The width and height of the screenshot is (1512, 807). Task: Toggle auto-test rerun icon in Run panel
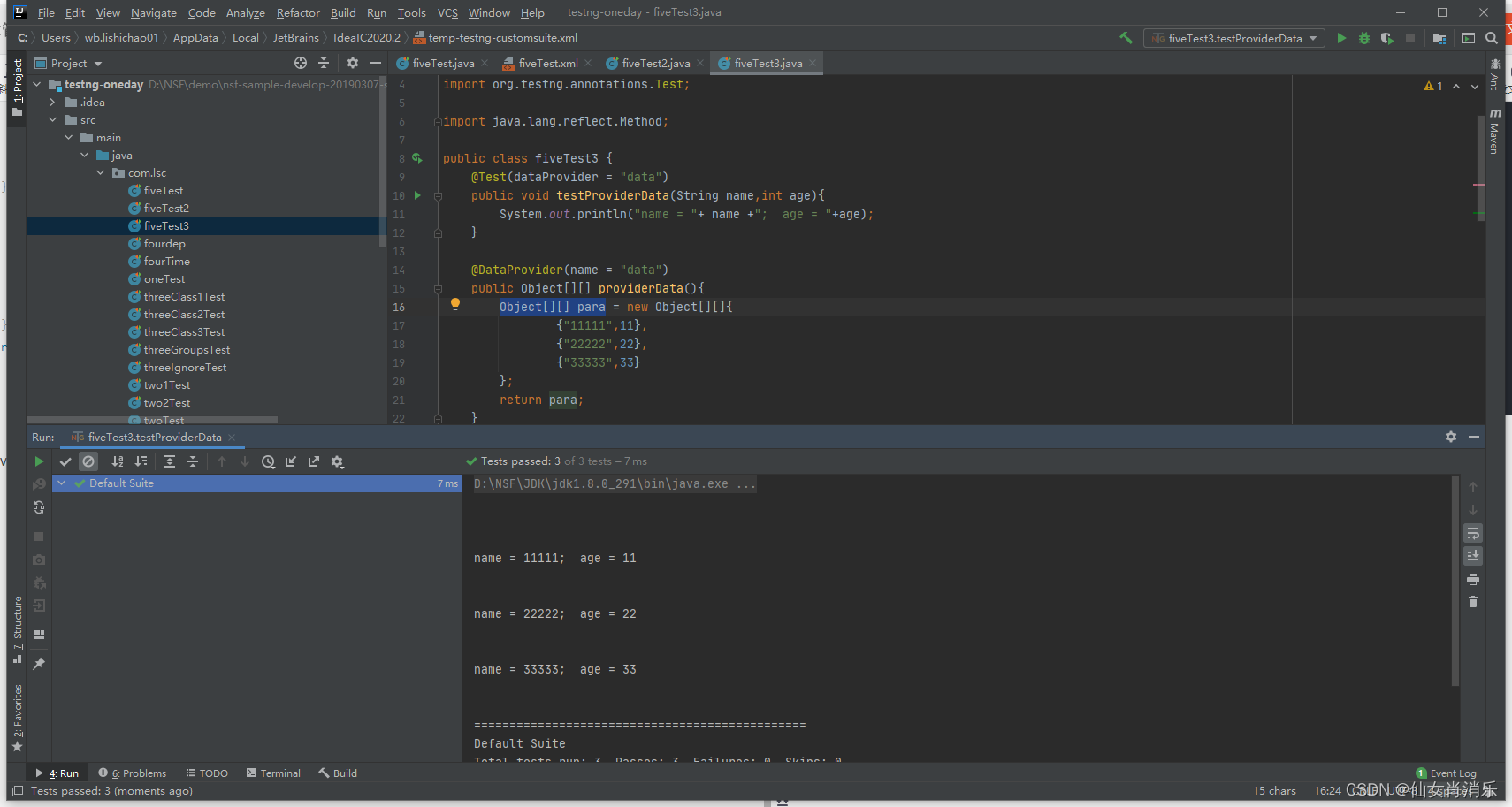[39, 507]
